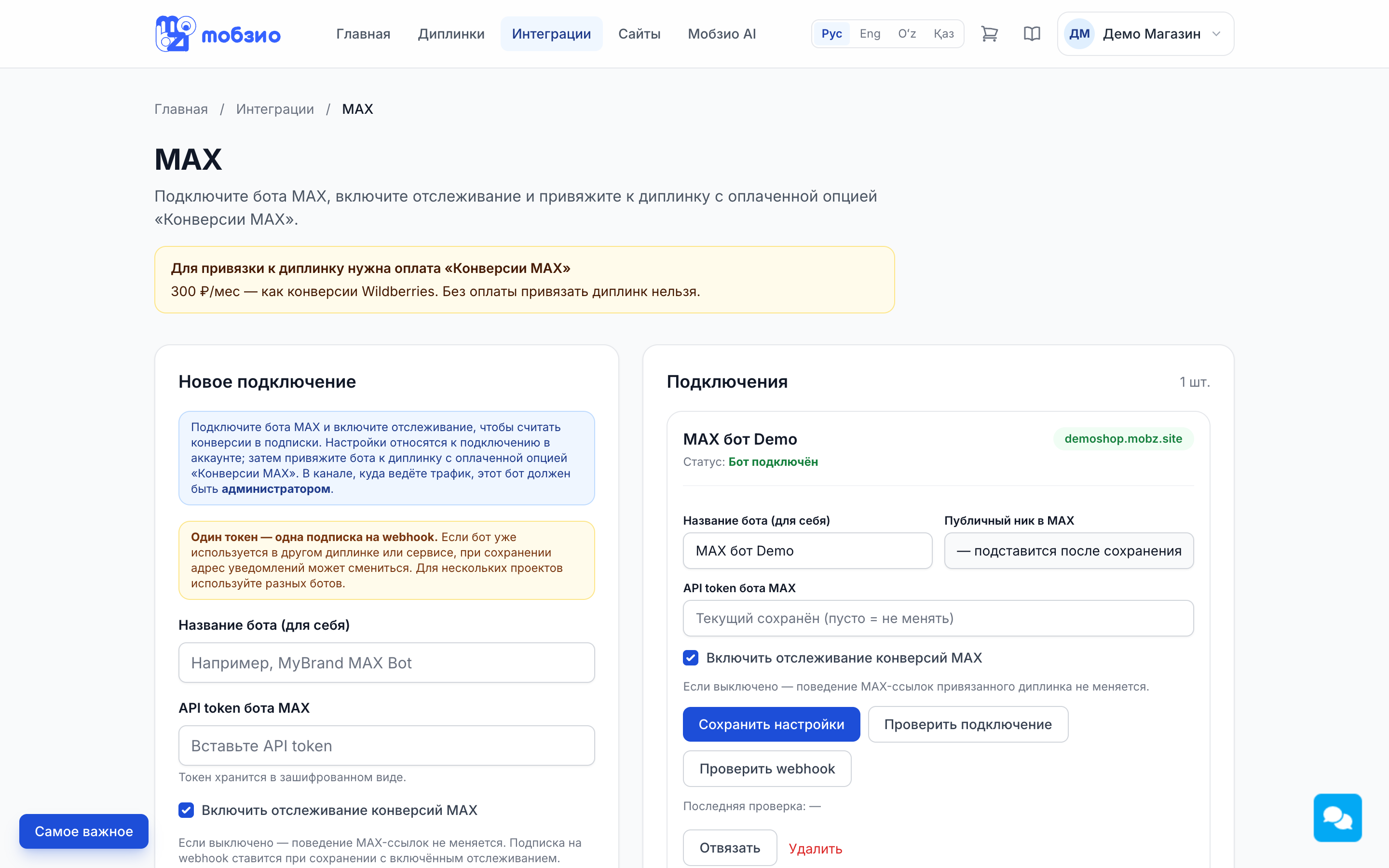Click the Мобзио logo

[218, 34]
